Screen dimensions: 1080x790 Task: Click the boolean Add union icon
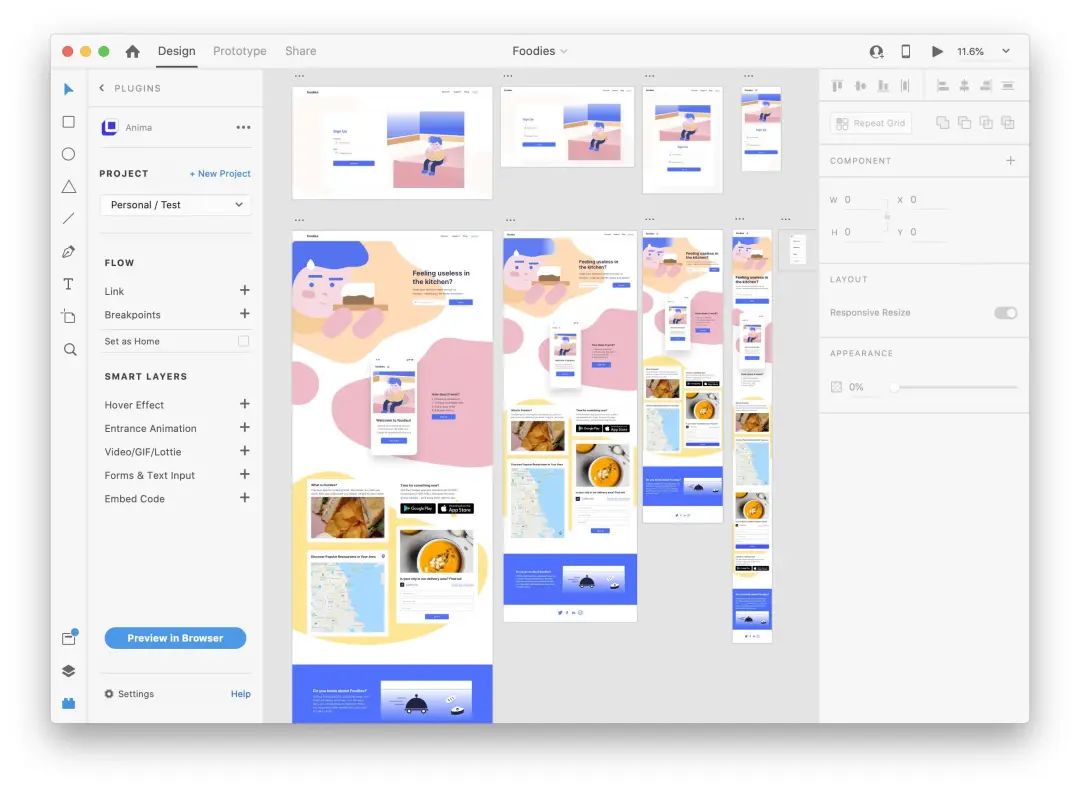click(942, 123)
